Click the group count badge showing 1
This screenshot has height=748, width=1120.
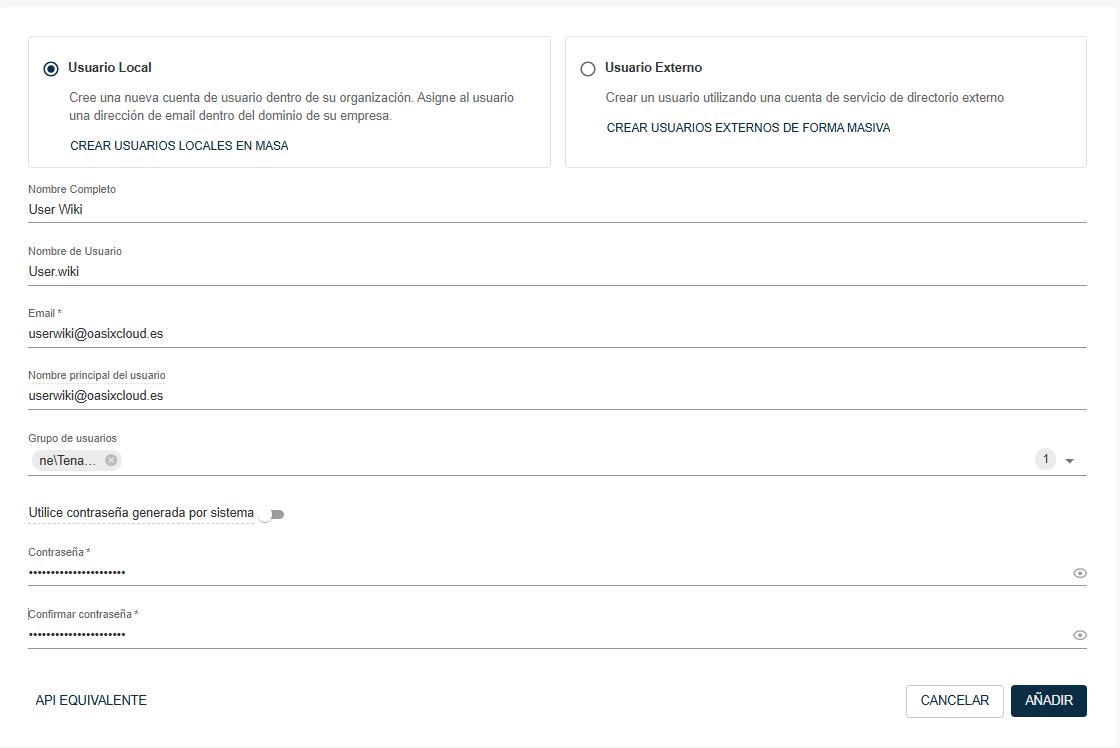click(x=1045, y=459)
